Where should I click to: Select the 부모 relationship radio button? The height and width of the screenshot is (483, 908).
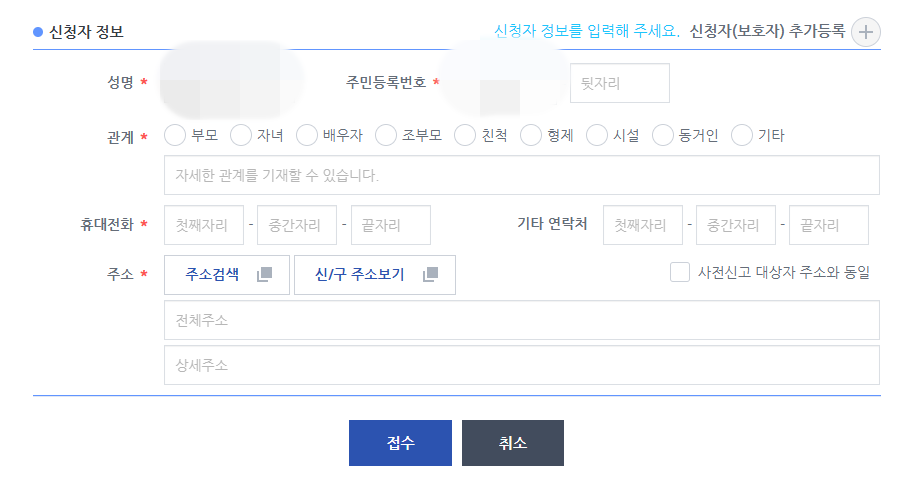coord(175,136)
